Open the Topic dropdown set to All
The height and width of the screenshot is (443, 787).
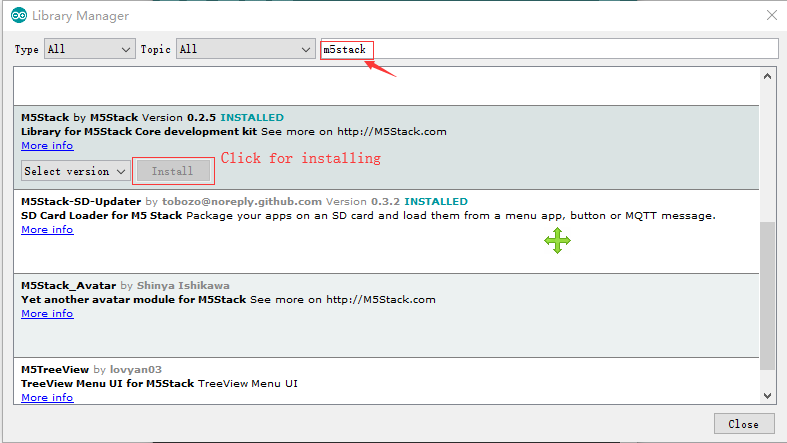click(x=245, y=49)
